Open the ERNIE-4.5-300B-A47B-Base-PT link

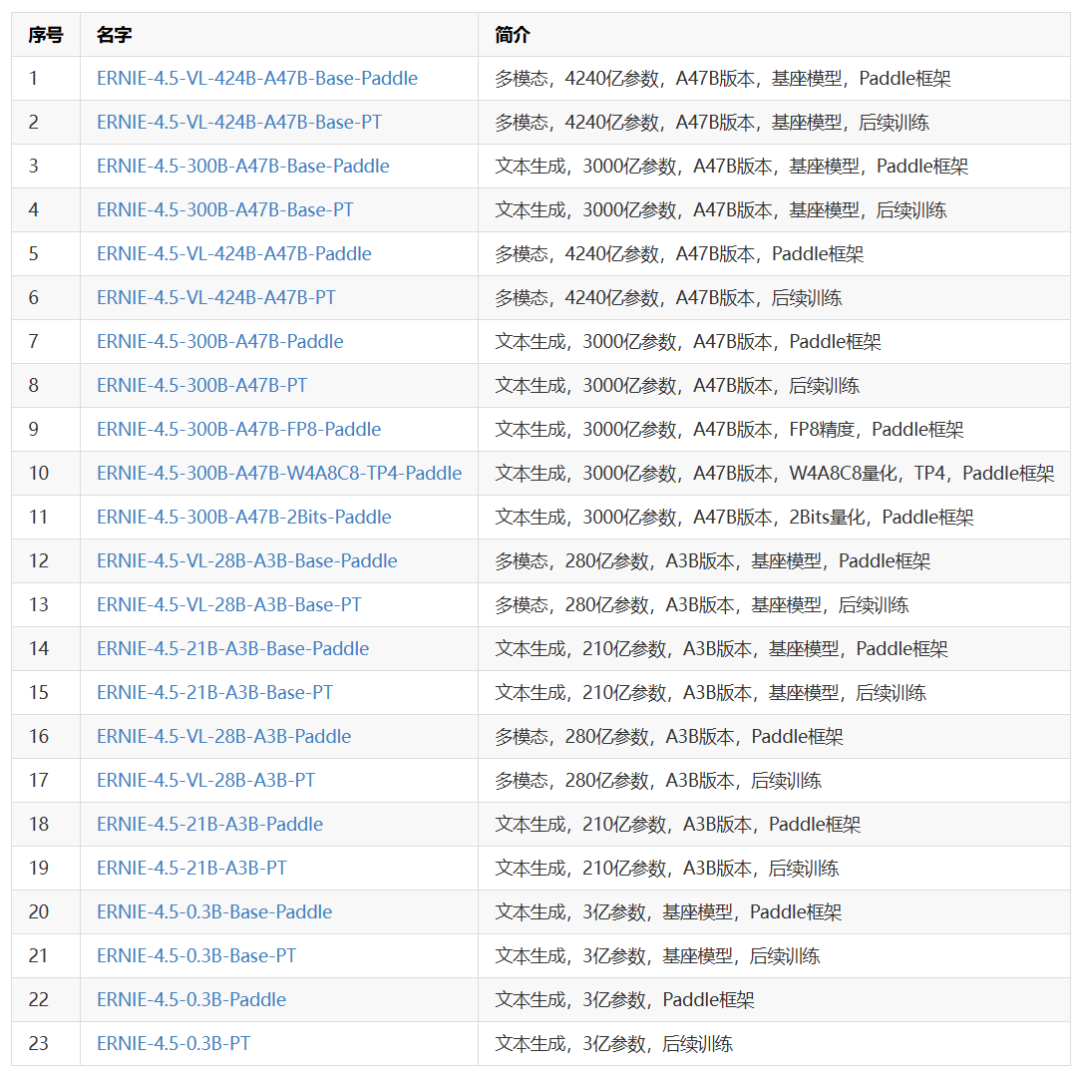coord(225,210)
